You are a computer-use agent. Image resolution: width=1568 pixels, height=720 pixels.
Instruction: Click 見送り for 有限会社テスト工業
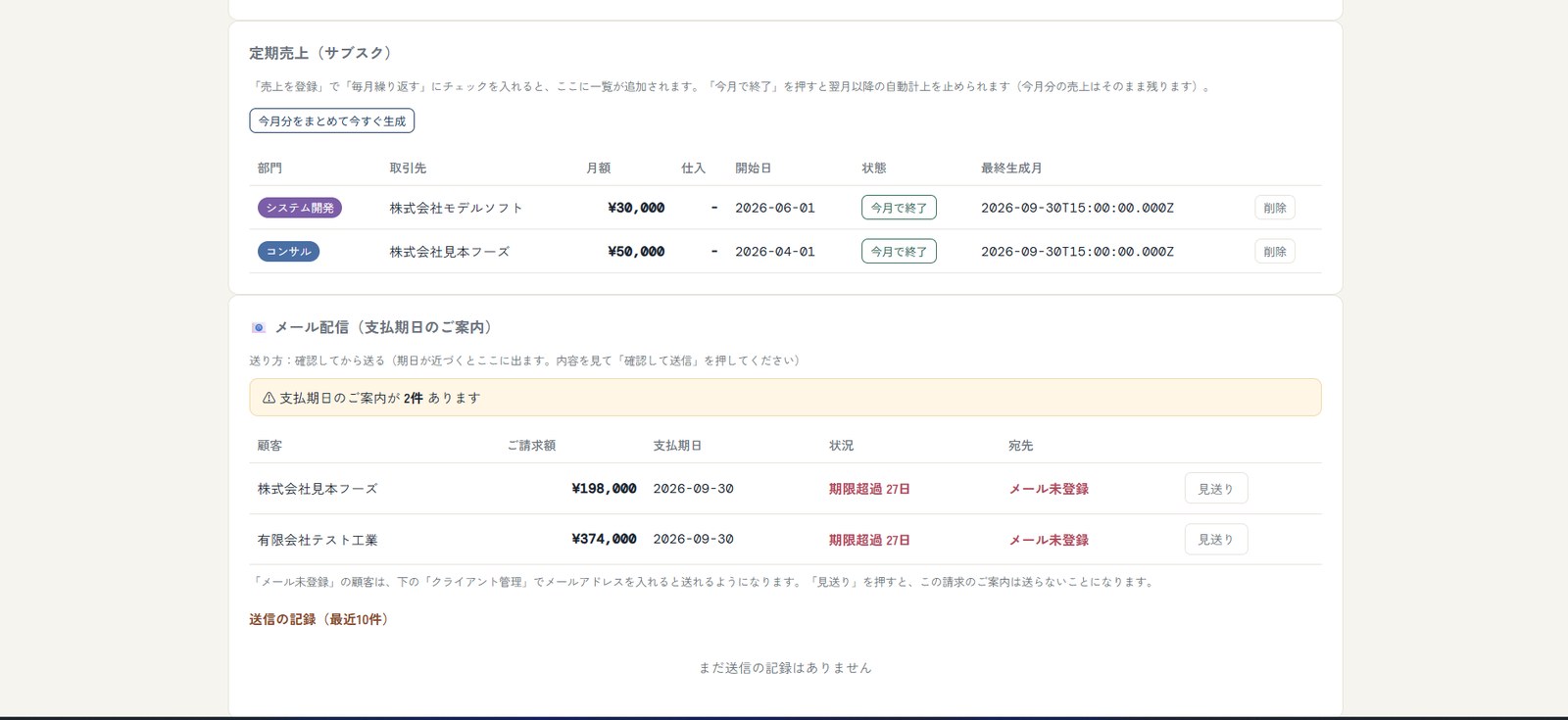coord(1216,540)
